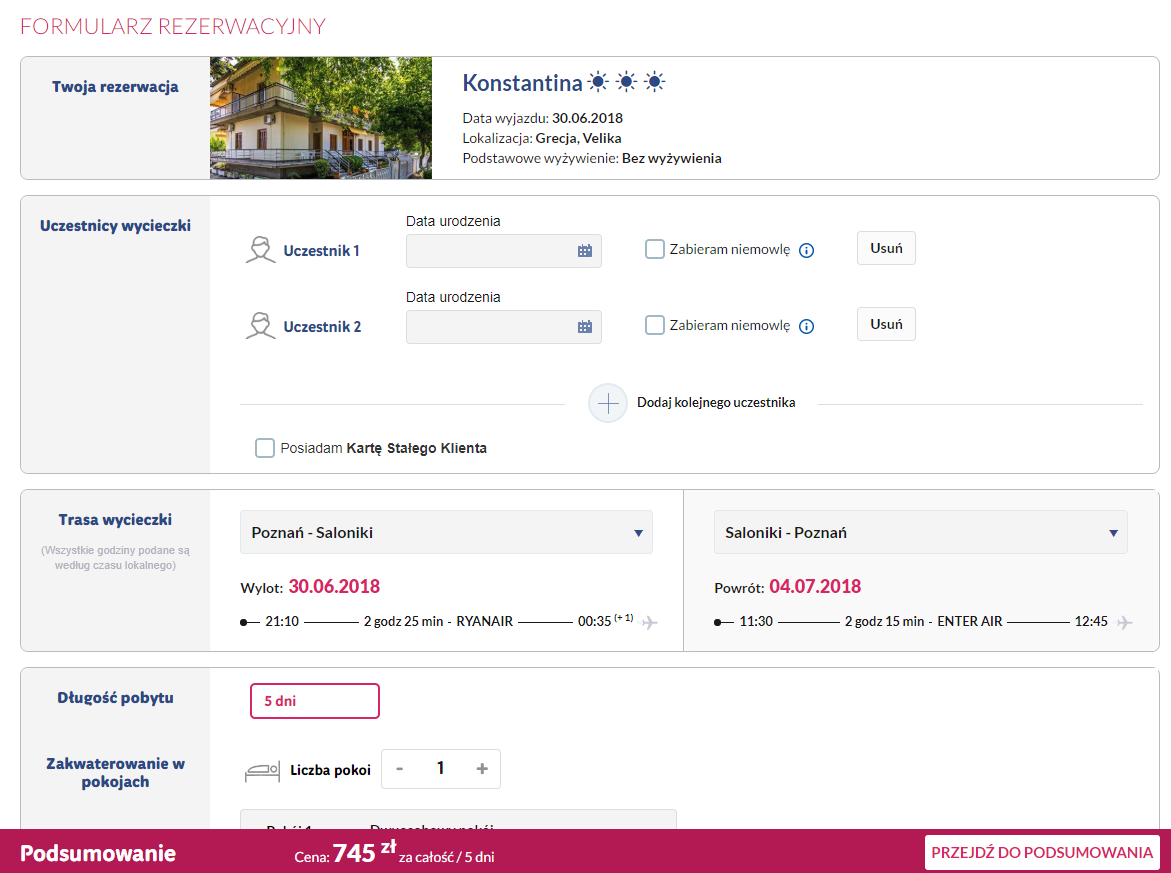1171x873 pixels.
Task: Click the ENTER AIR flight carrier text
Action: click(969, 621)
